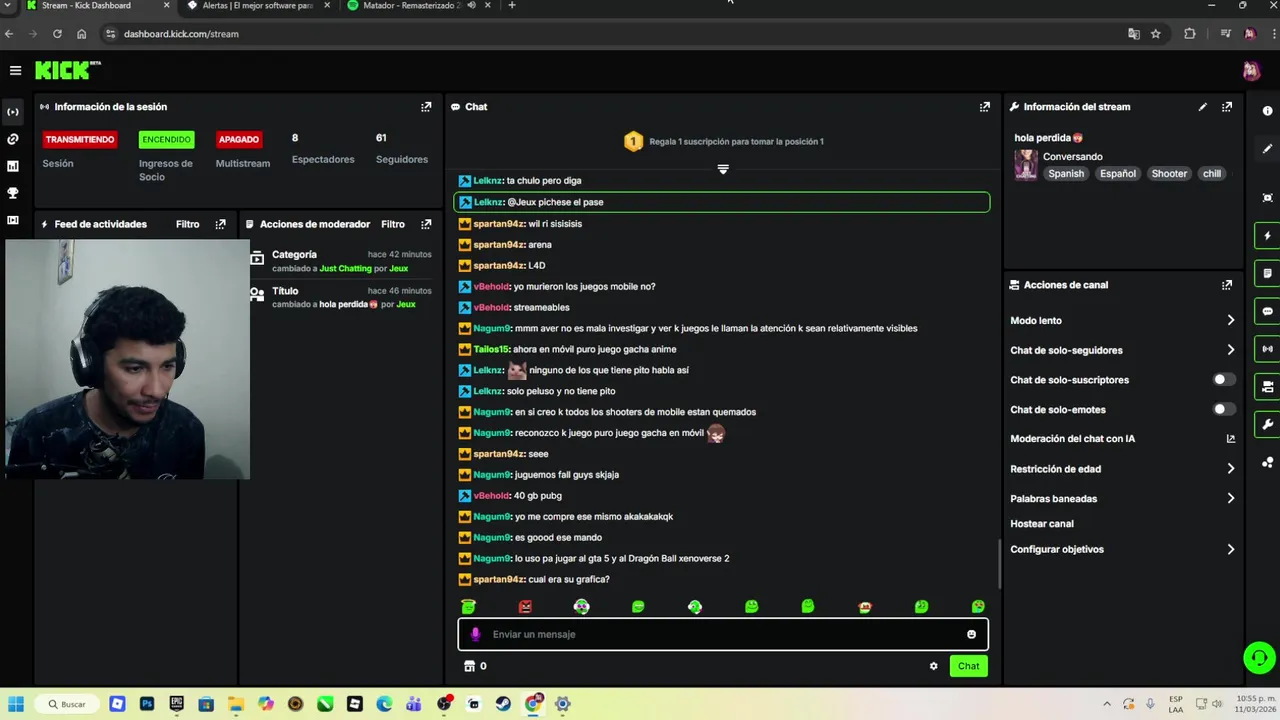Click the pencil edit icon in right sidebar
This screenshot has width=1280, height=720.
1268,149
